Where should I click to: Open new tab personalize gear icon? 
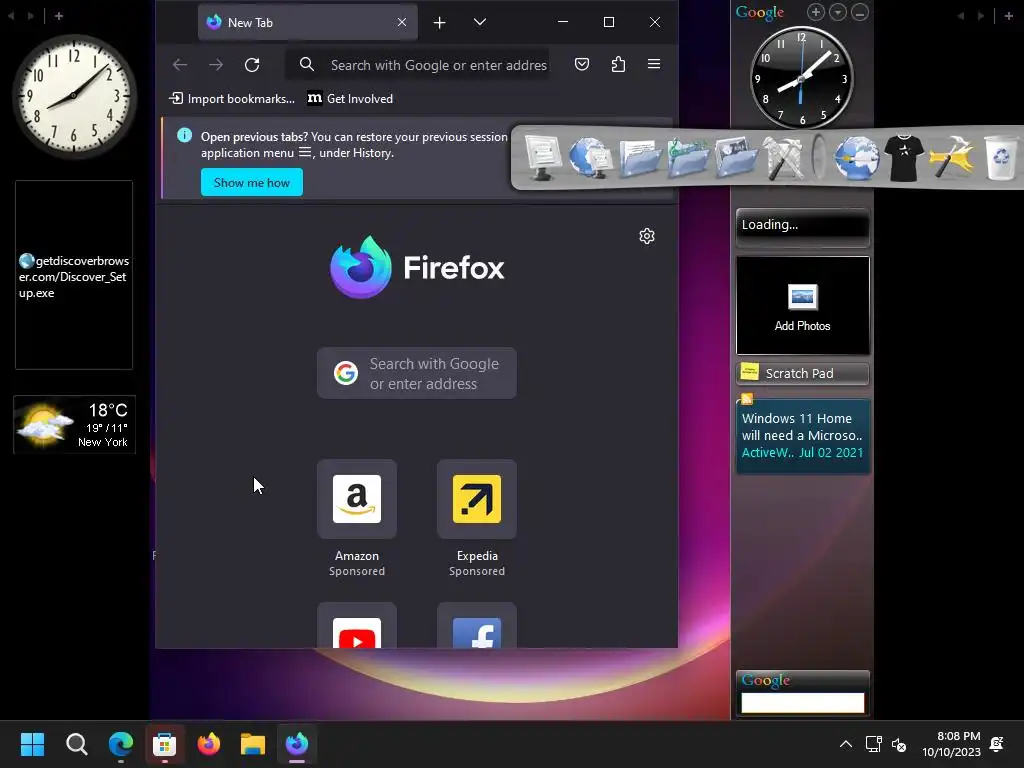pyautogui.click(x=647, y=236)
